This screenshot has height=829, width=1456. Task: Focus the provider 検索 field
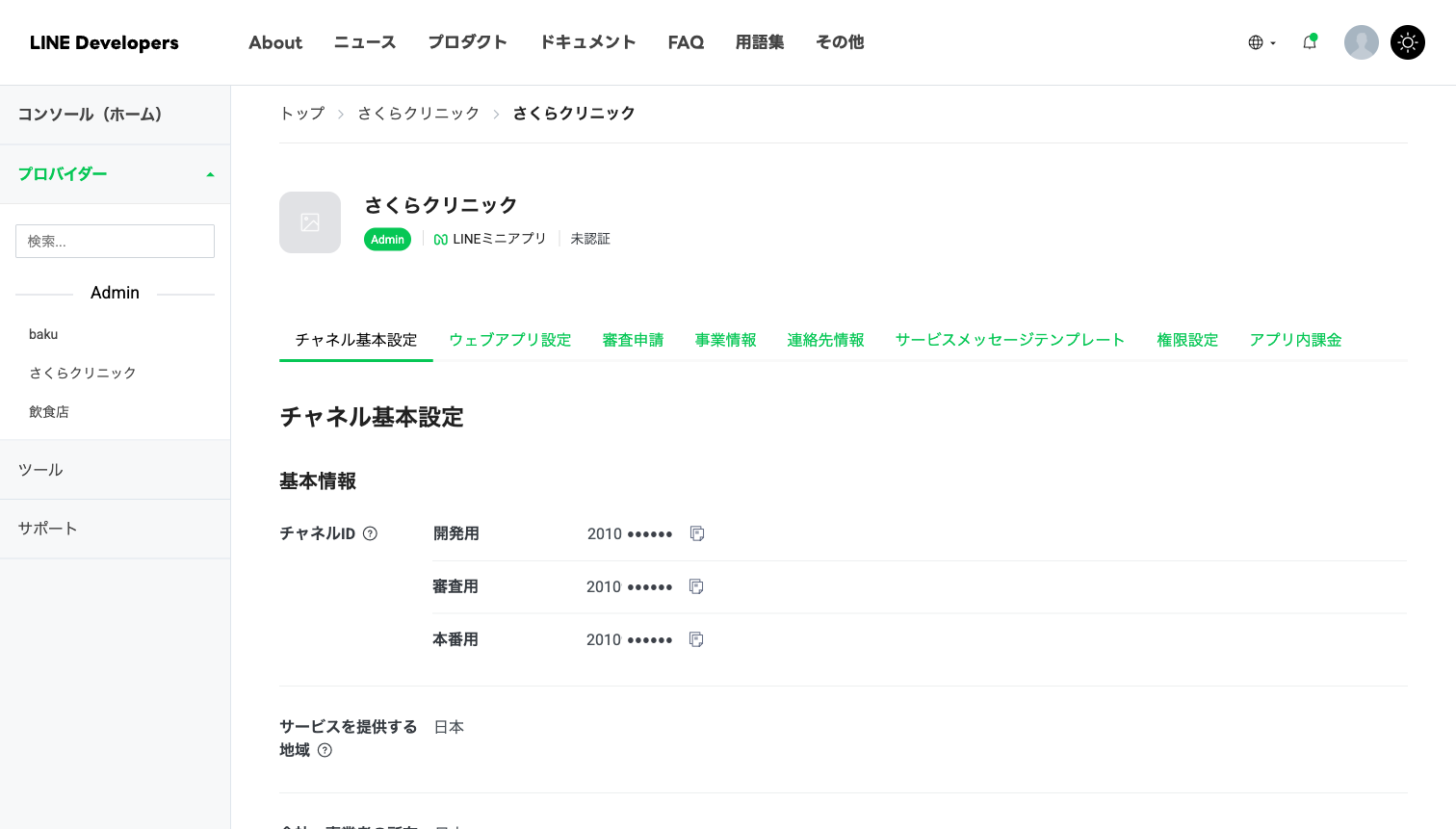tap(115, 241)
